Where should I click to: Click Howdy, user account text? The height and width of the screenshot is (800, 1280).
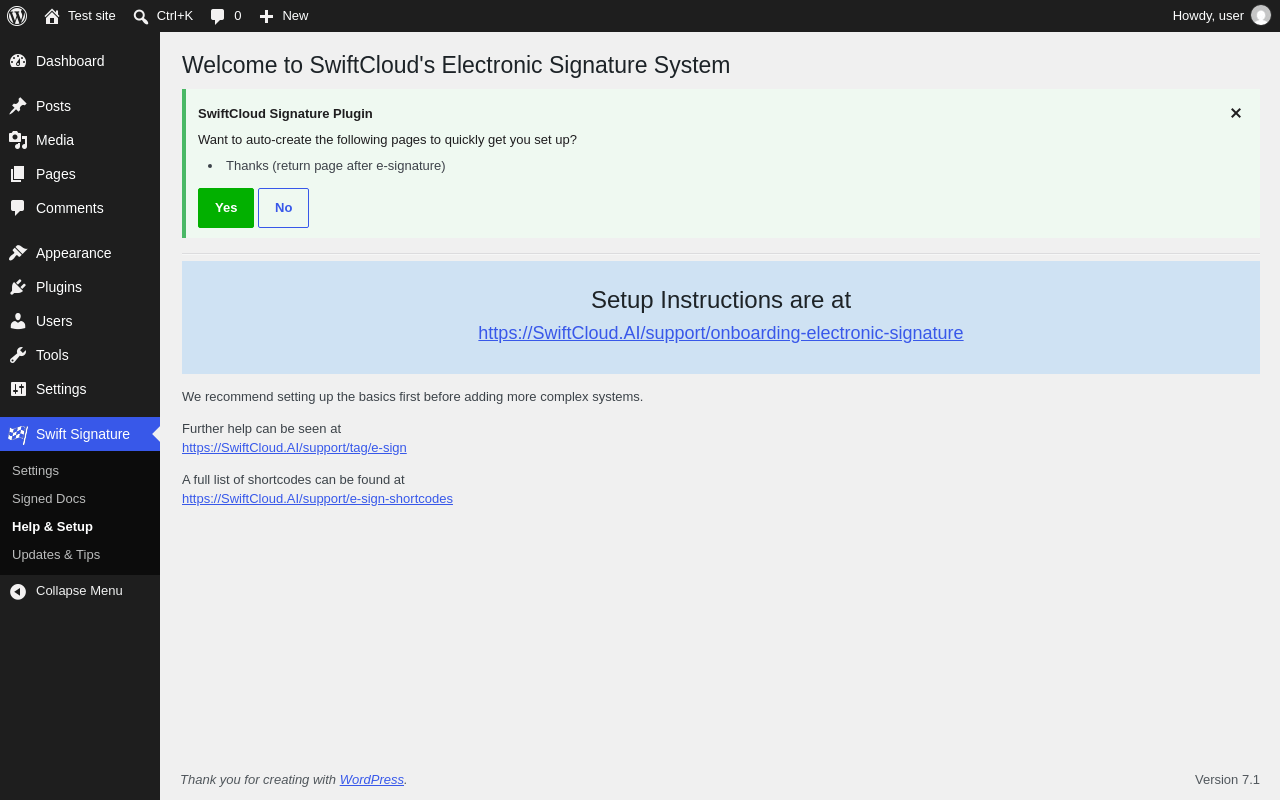click(1208, 16)
